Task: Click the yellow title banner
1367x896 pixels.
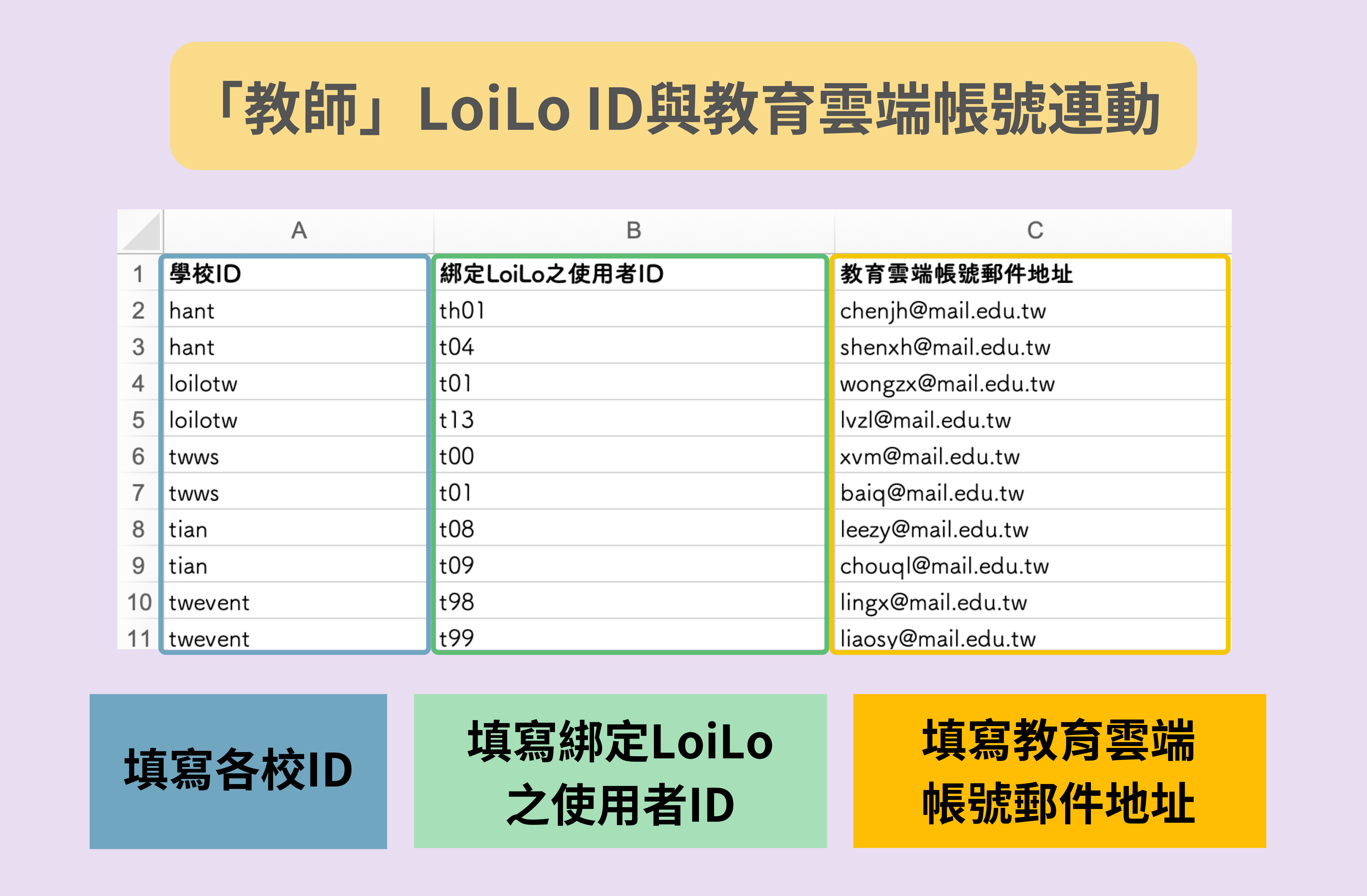Action: (683, 106)
